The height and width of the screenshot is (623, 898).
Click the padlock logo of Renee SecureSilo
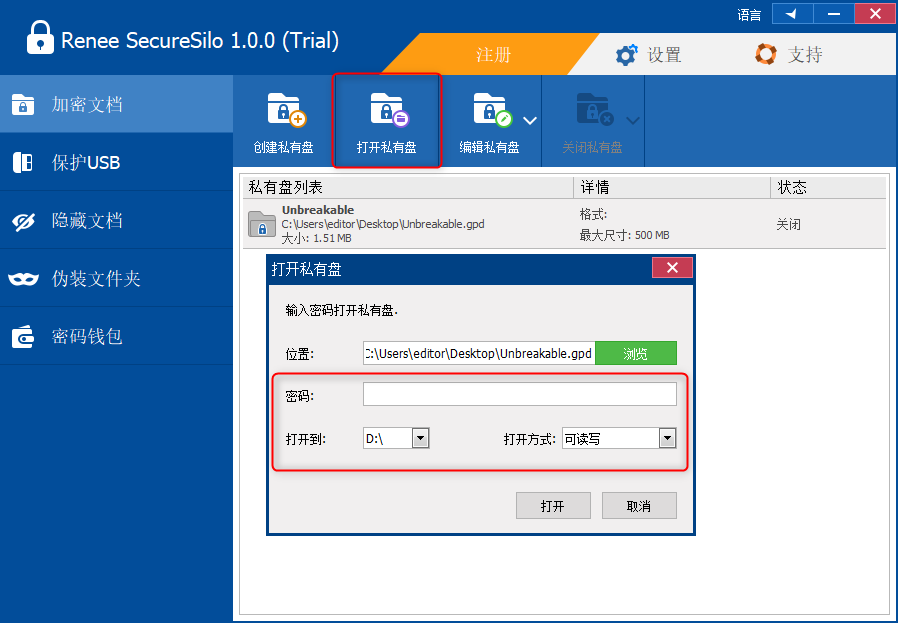click(40, 38)
